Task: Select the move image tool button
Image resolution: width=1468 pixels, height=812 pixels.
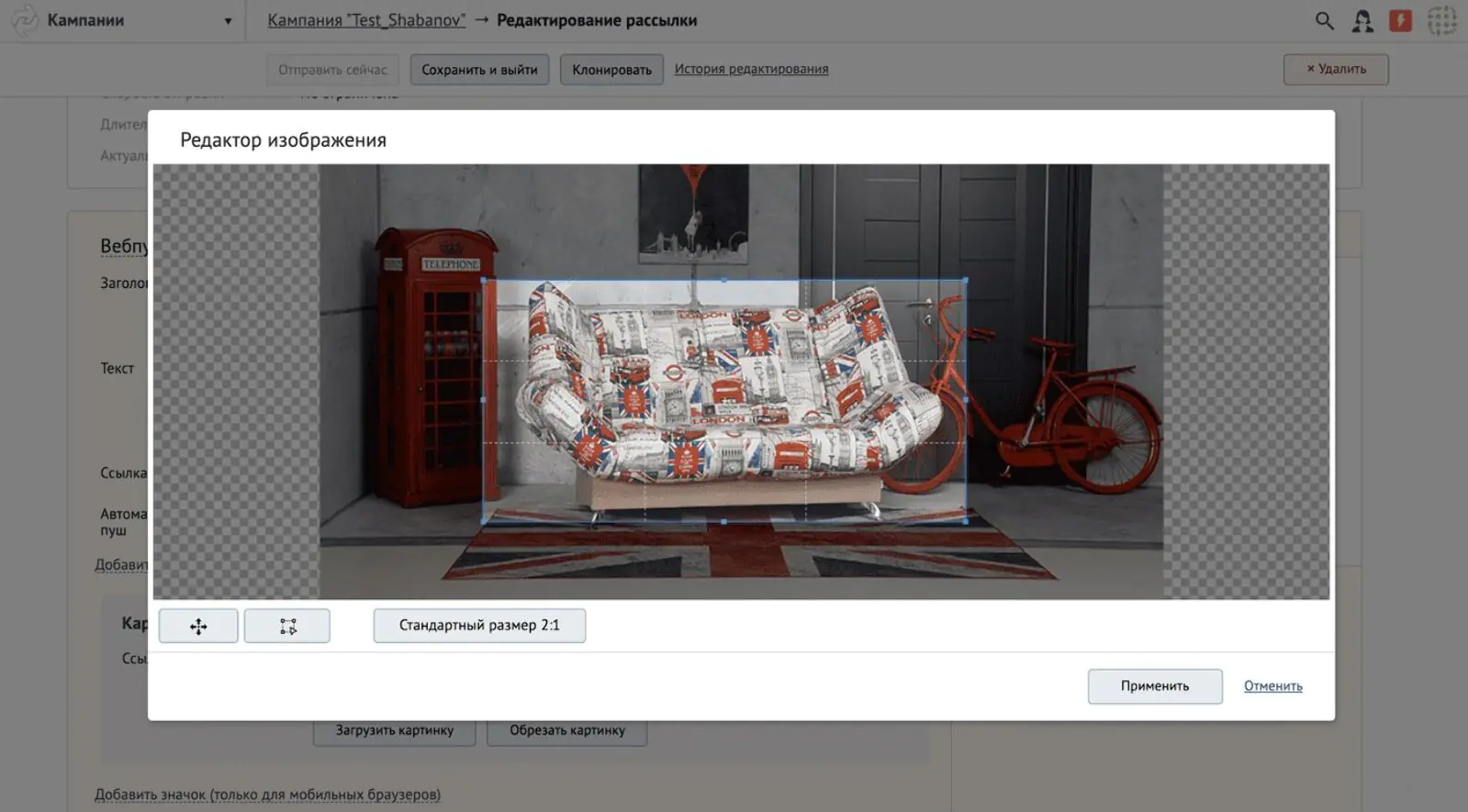Action: pyautogui.click(x=198, y=626)
